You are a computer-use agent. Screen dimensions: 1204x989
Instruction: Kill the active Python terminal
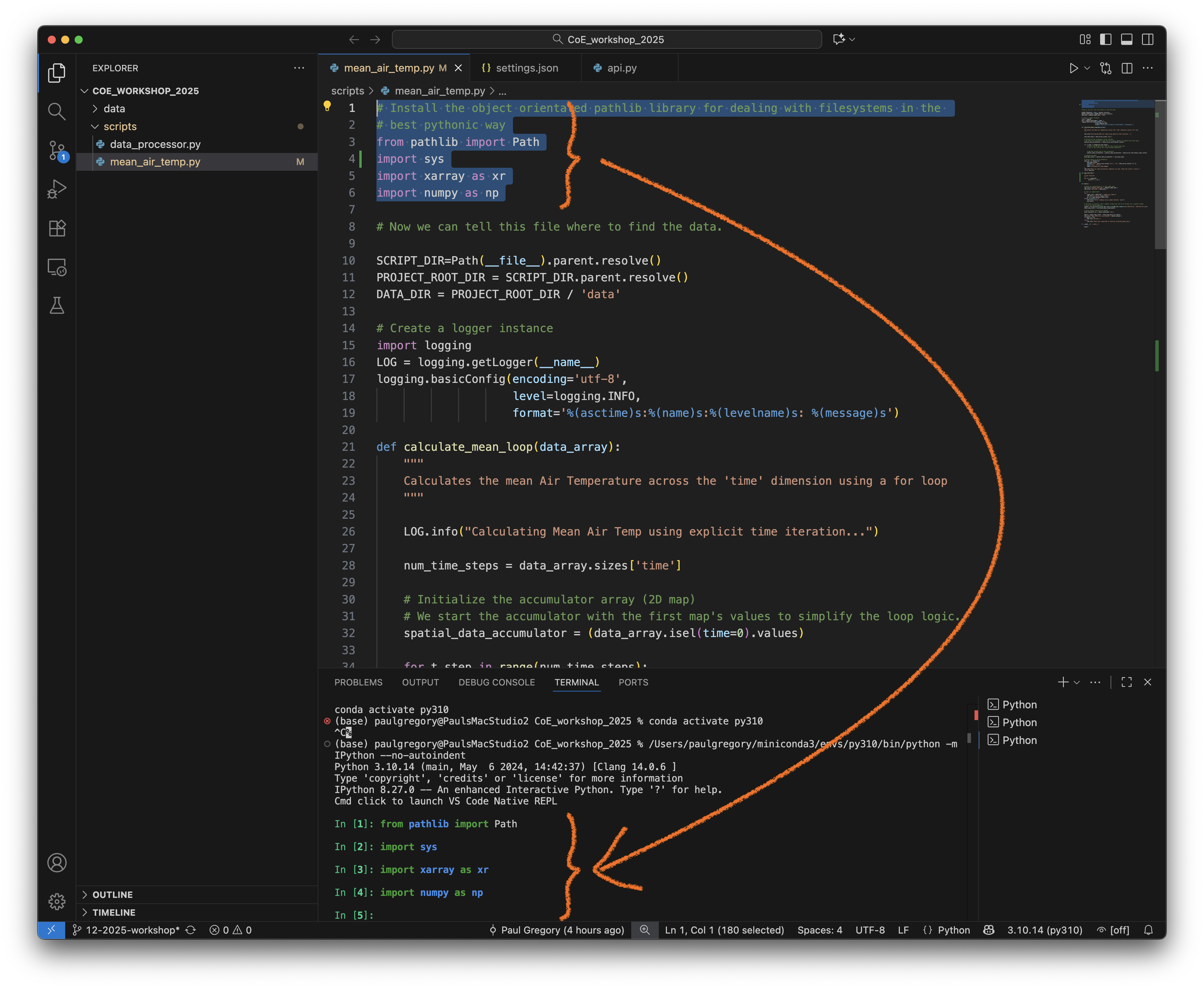[1148, 682]
